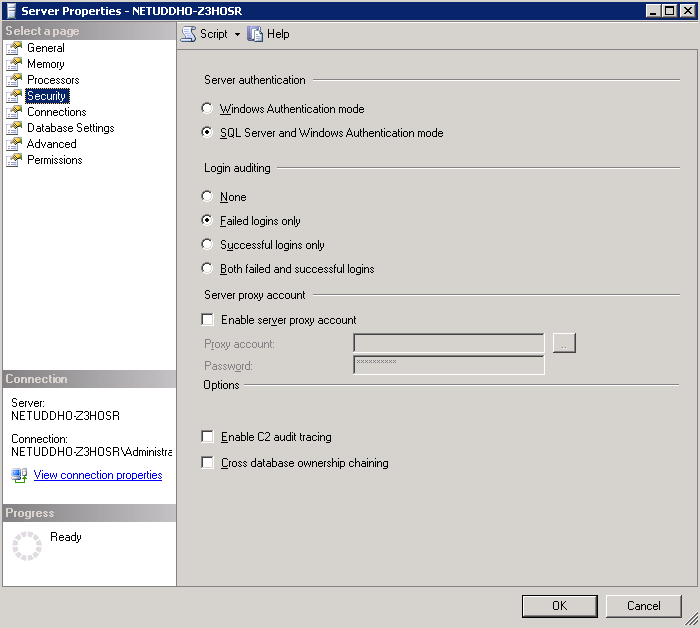Viewport: 700px width, 628px height.
Task: Select Windows Authentication mode
Action: tap(207, 109)
